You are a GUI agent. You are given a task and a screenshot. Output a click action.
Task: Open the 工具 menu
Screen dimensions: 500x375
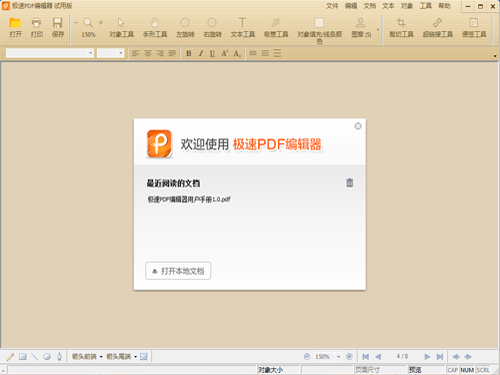pos(425,6)
